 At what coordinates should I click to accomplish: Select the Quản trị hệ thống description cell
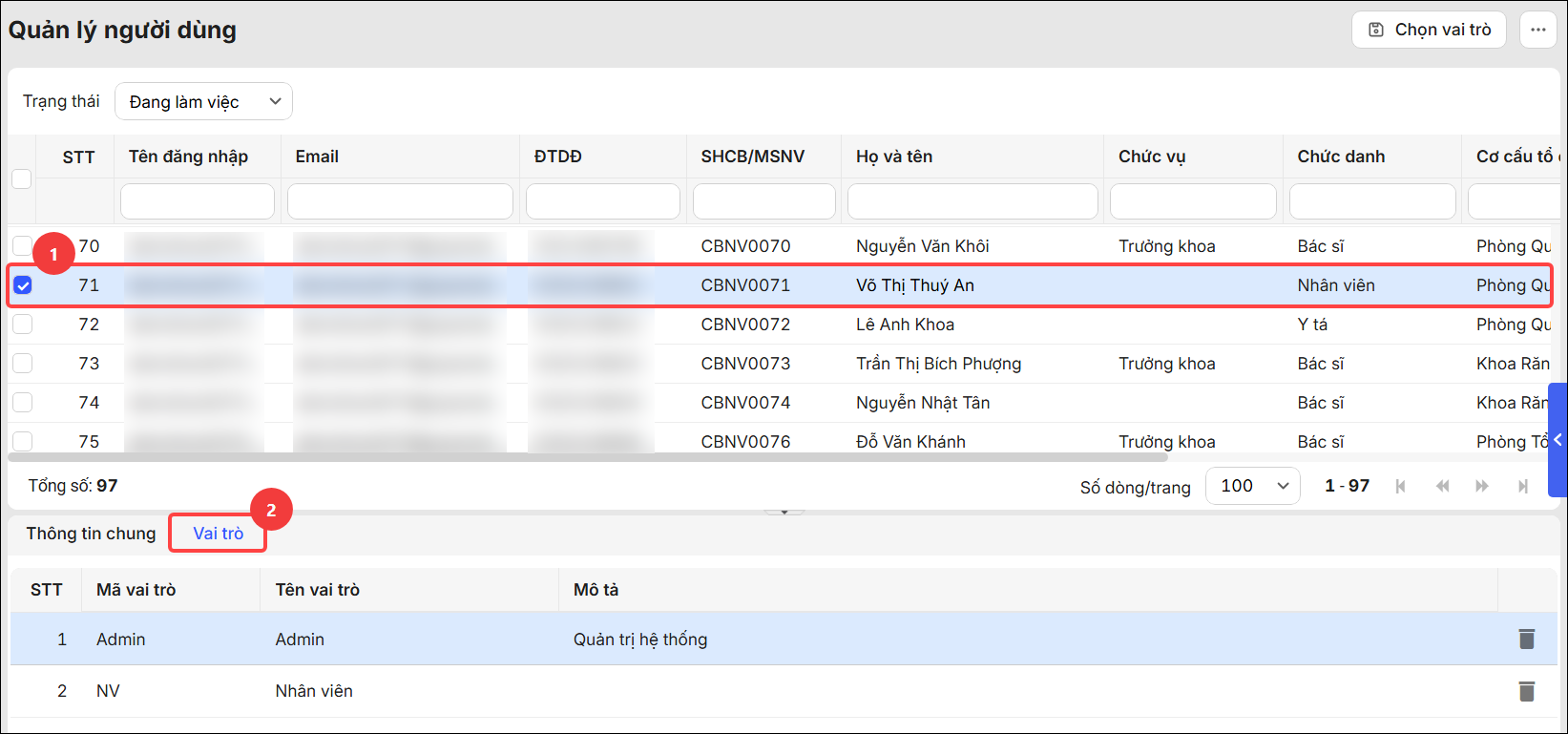tap(640, 640)
